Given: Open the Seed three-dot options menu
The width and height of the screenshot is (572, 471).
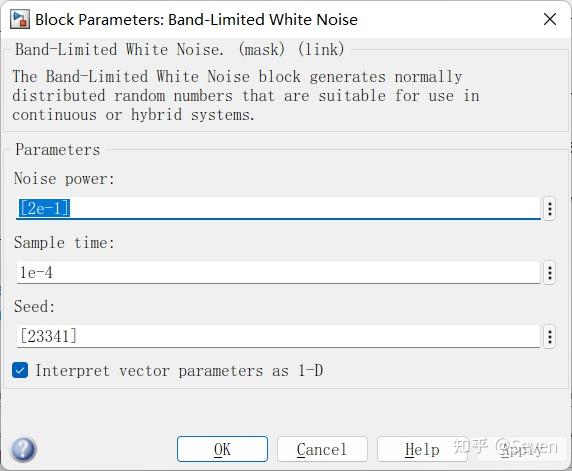Looking at the screenshot, I should click(x=549, y=337).
